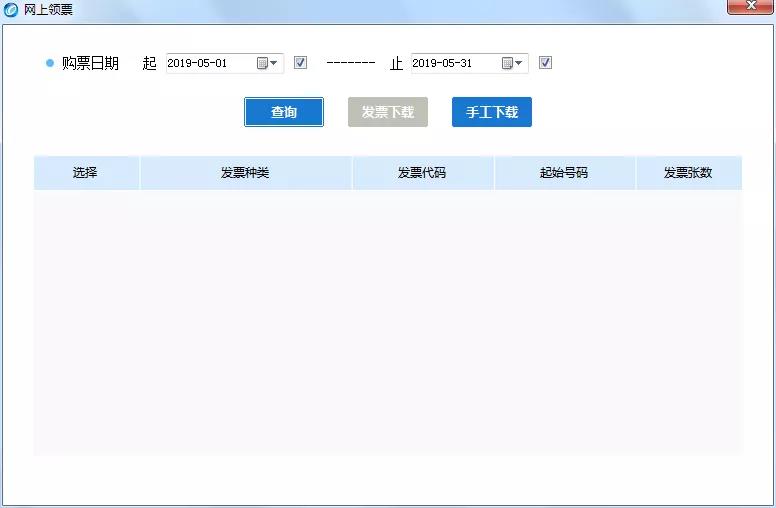Image resolution: width=776 pixels, height=508 pixels.
Task: Uncheck the end date checkbox
Action: pyautogui.click(x=545, y=63)
